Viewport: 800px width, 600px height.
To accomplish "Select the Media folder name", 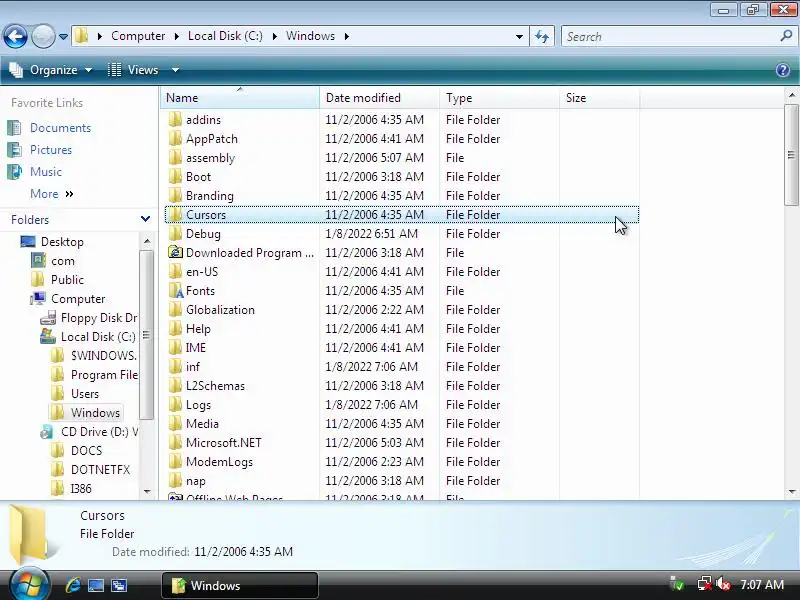I will 202,423.
